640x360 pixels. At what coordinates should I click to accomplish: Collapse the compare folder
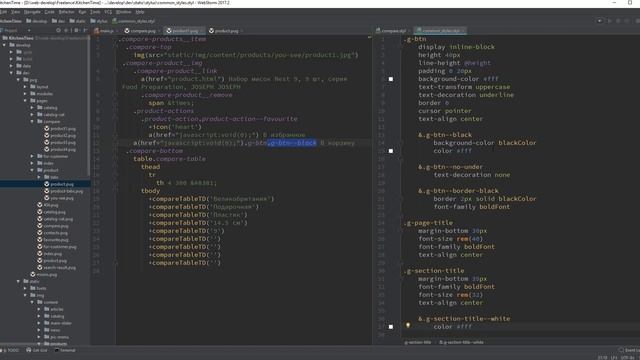pyautogui.click(x=32, y=121)
